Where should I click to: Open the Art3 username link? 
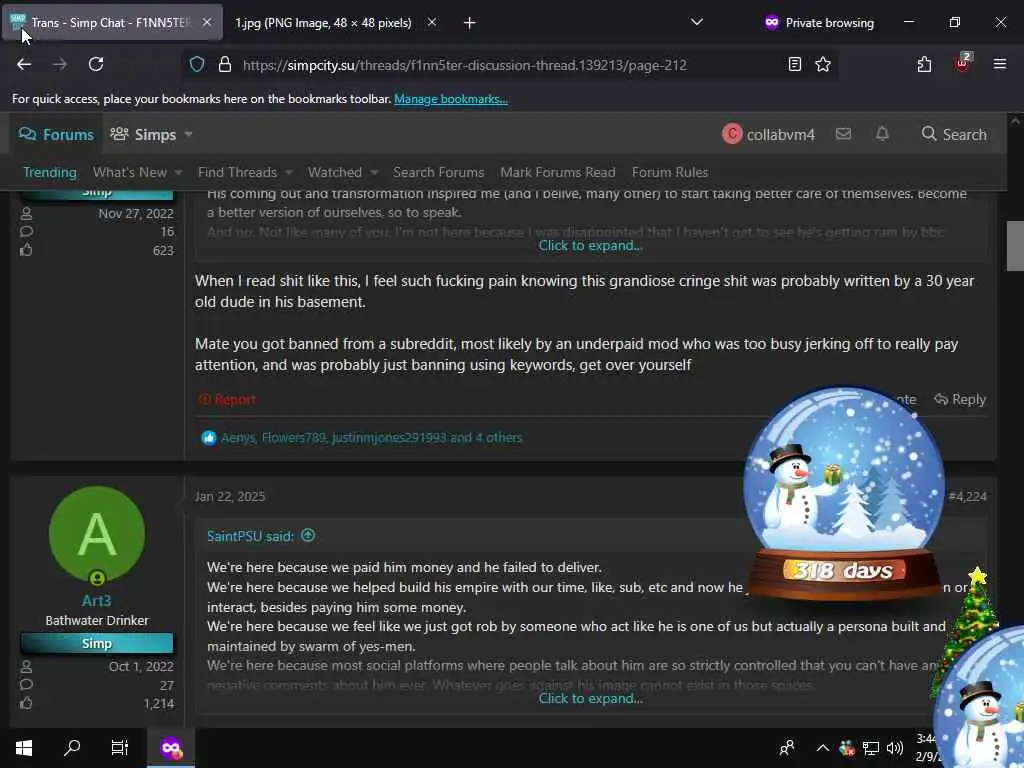(x=97, y=601)
